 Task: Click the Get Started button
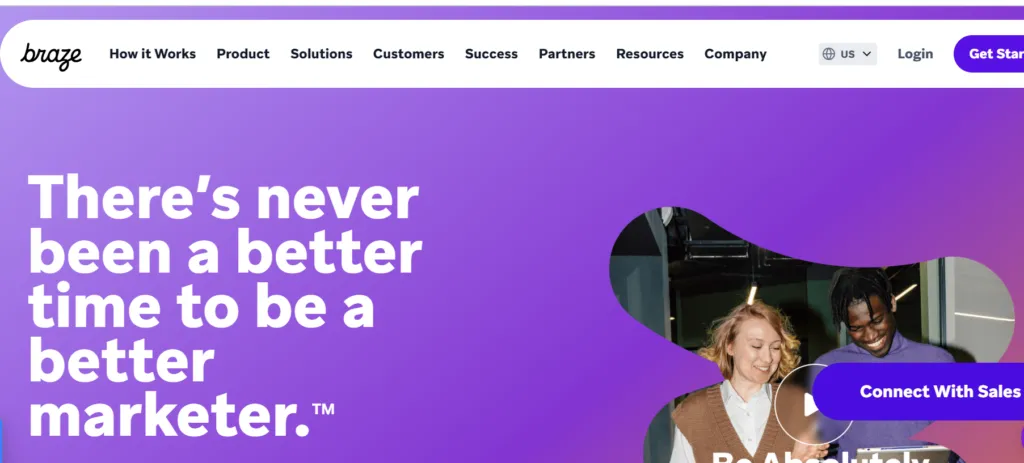coord(989,54)
